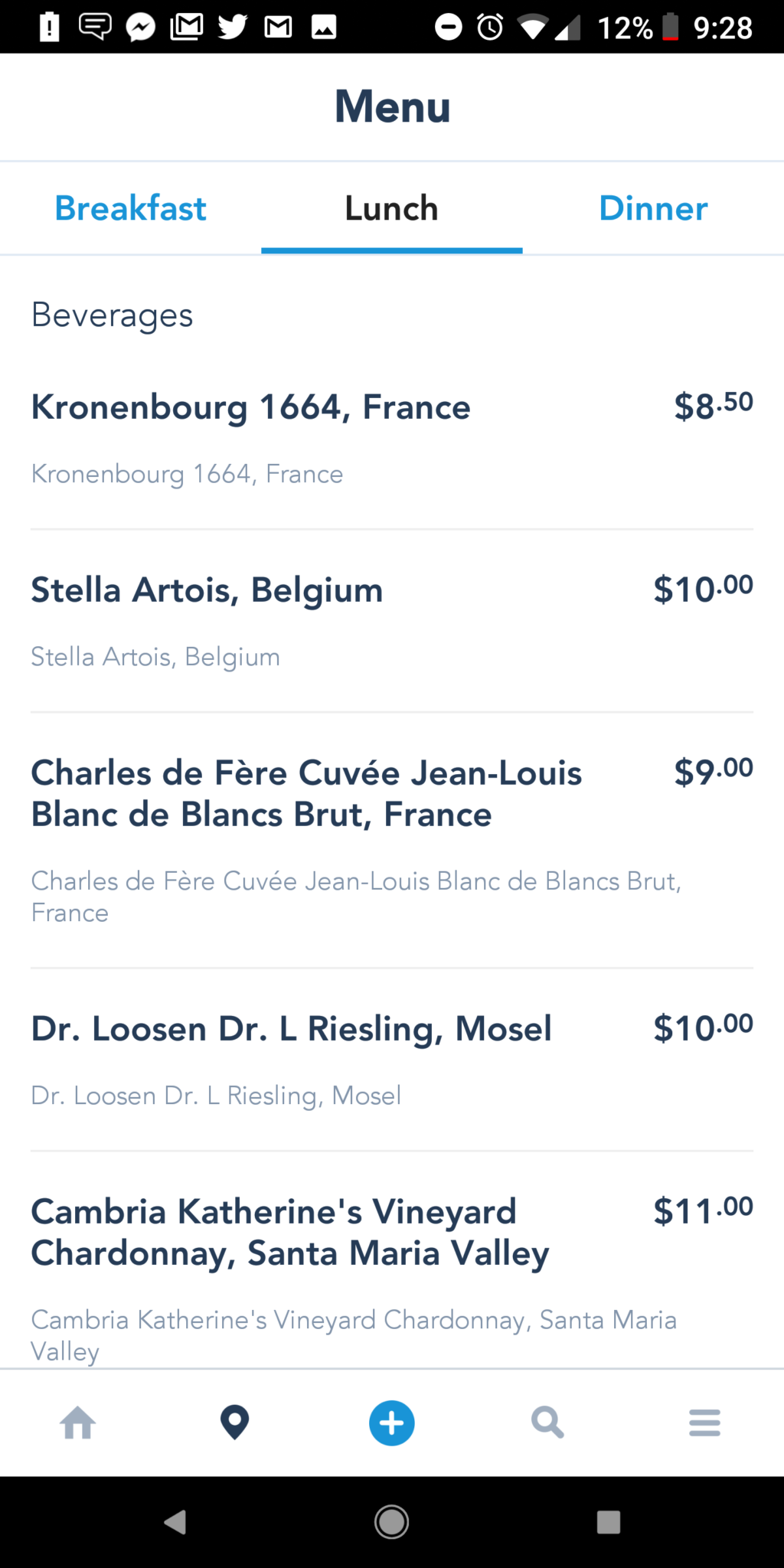The height and width of the screenshot is (1568, 784).
Task: Tap the blue plus button
Action: tap(392, 1423)
